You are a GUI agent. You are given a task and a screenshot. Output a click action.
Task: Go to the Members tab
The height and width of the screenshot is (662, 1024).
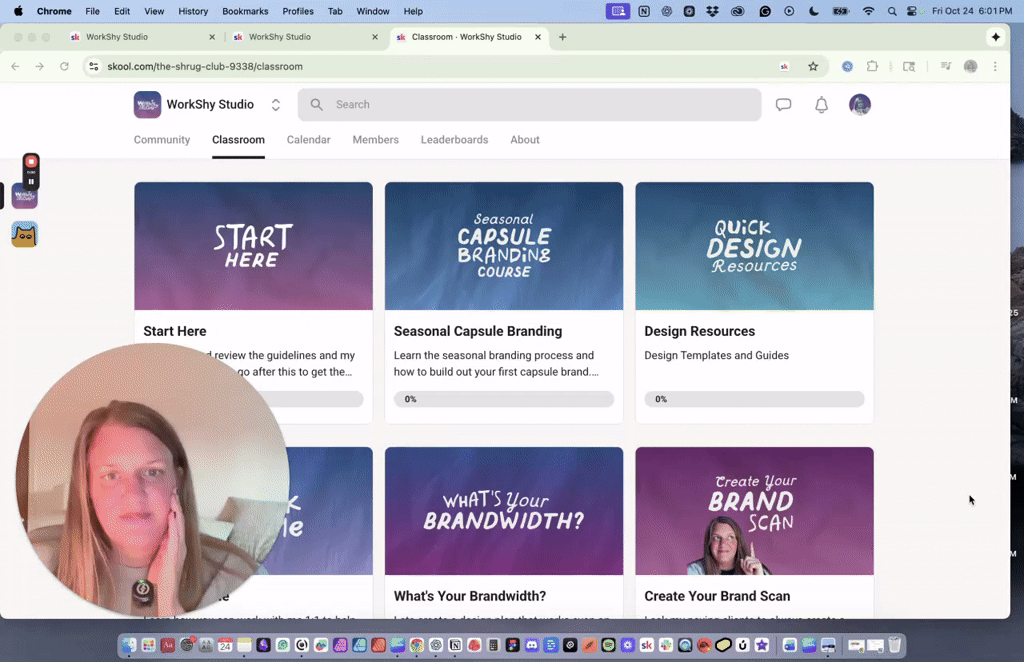[376, 140]
